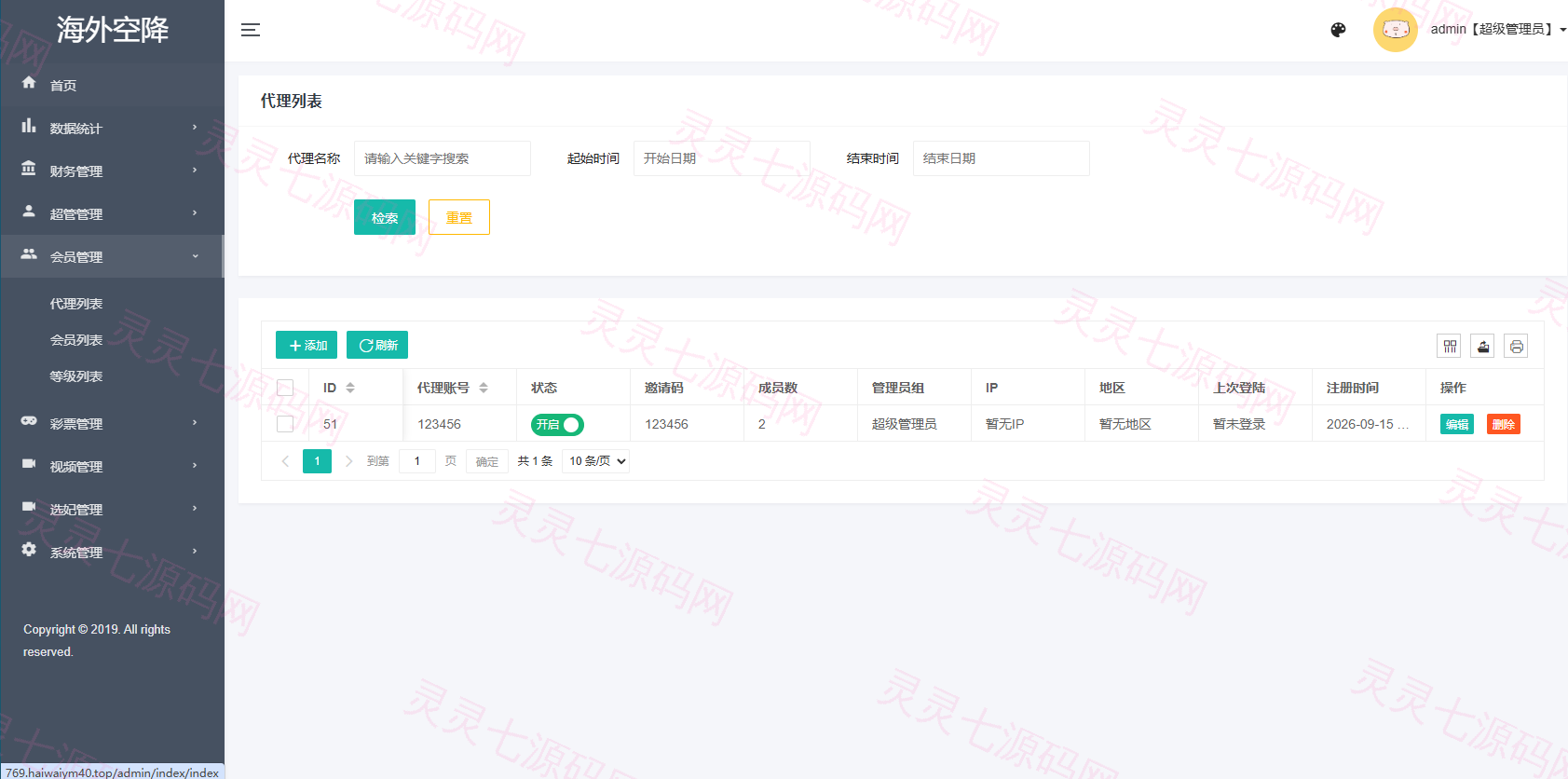
Task: Open the theme color palette icon
Action: click(x=1338, y=30)
